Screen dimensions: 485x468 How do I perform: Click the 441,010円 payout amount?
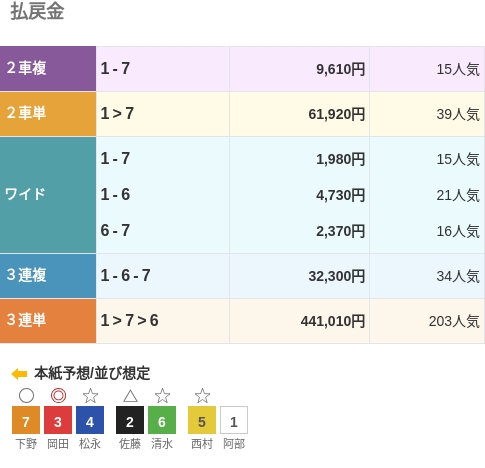click(x=333, y=321)
